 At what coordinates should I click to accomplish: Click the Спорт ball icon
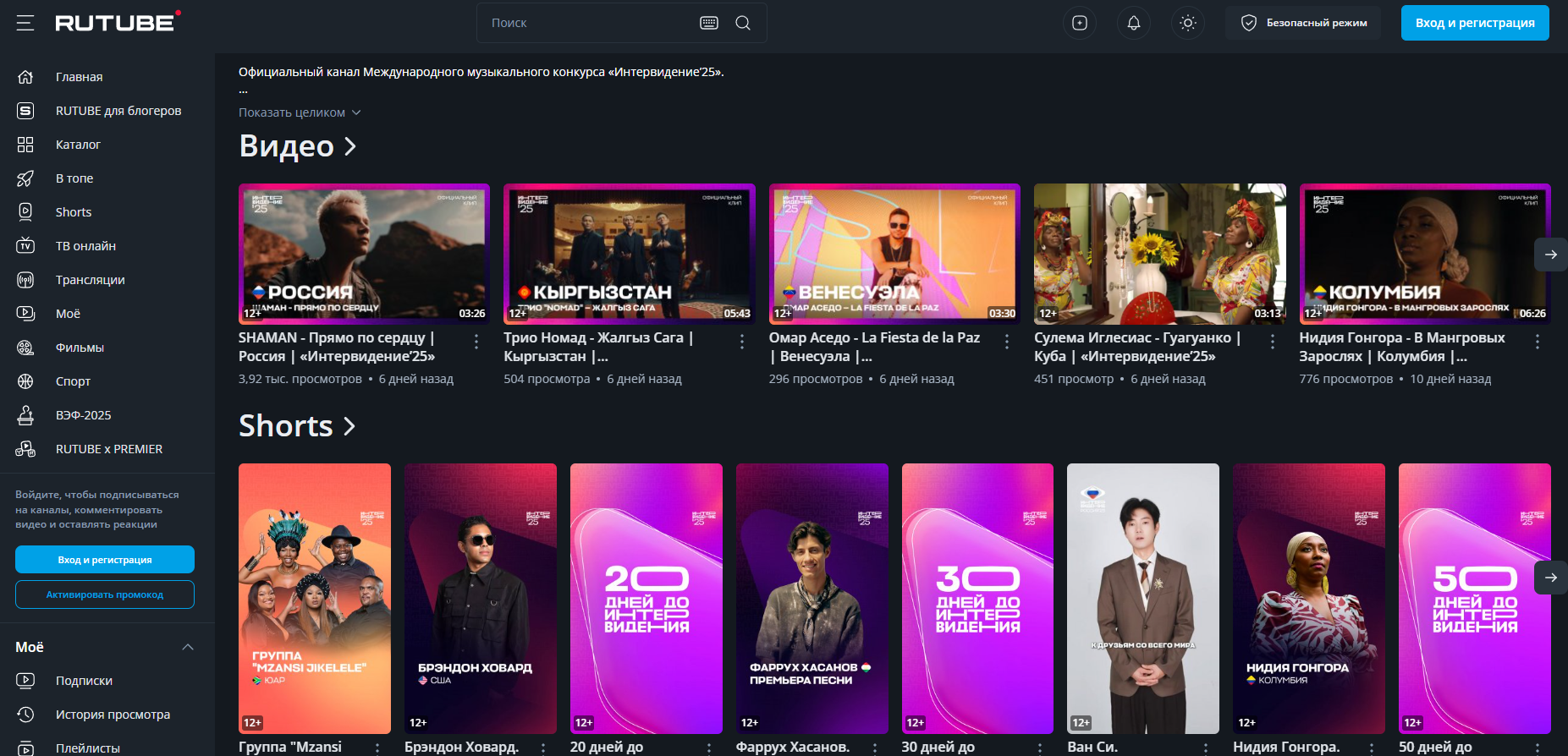(25, 381)
